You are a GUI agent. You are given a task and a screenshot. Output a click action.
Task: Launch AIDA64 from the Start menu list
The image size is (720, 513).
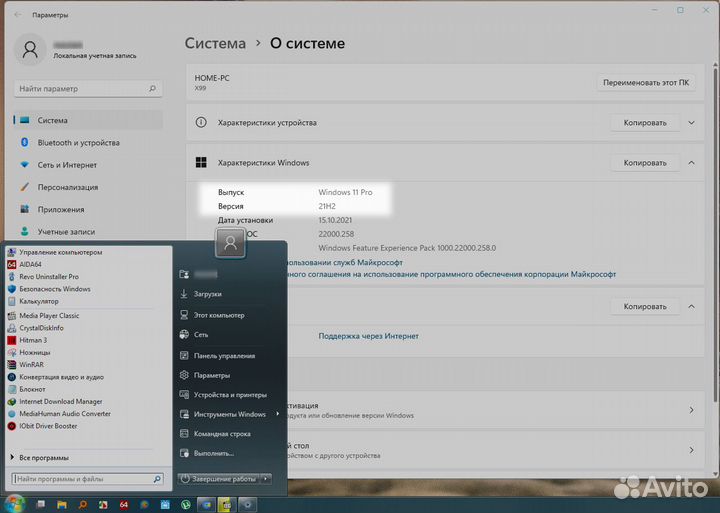(25, 264)
